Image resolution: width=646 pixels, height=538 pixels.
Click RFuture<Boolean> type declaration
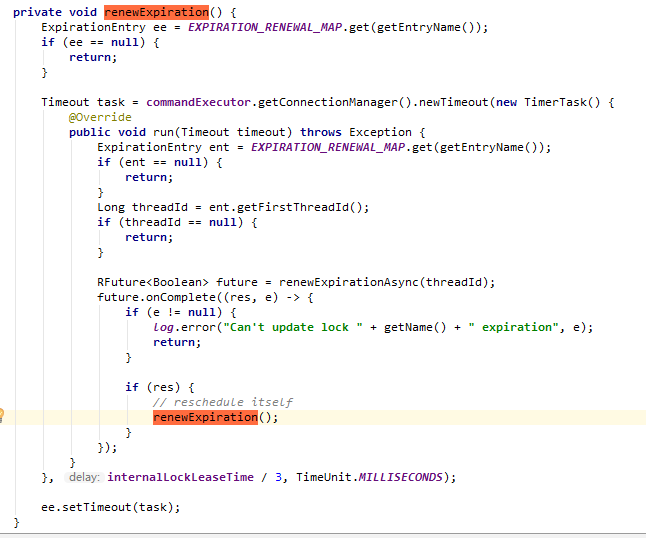point(153,282)
